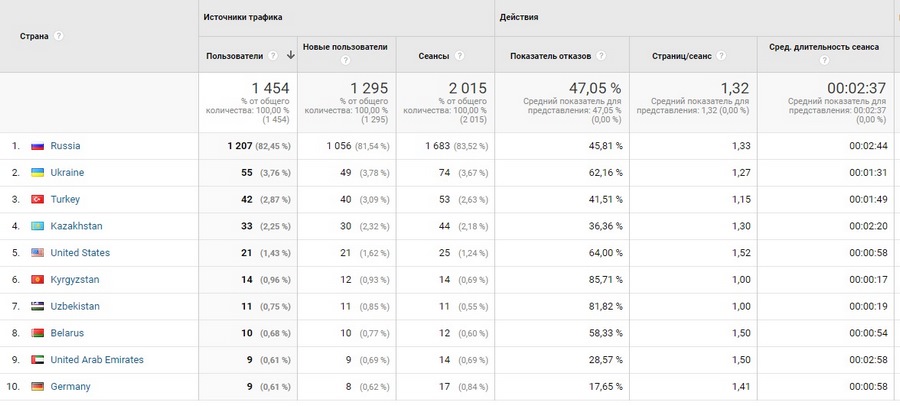Click the Ukraine flag icon

point(37,172)
